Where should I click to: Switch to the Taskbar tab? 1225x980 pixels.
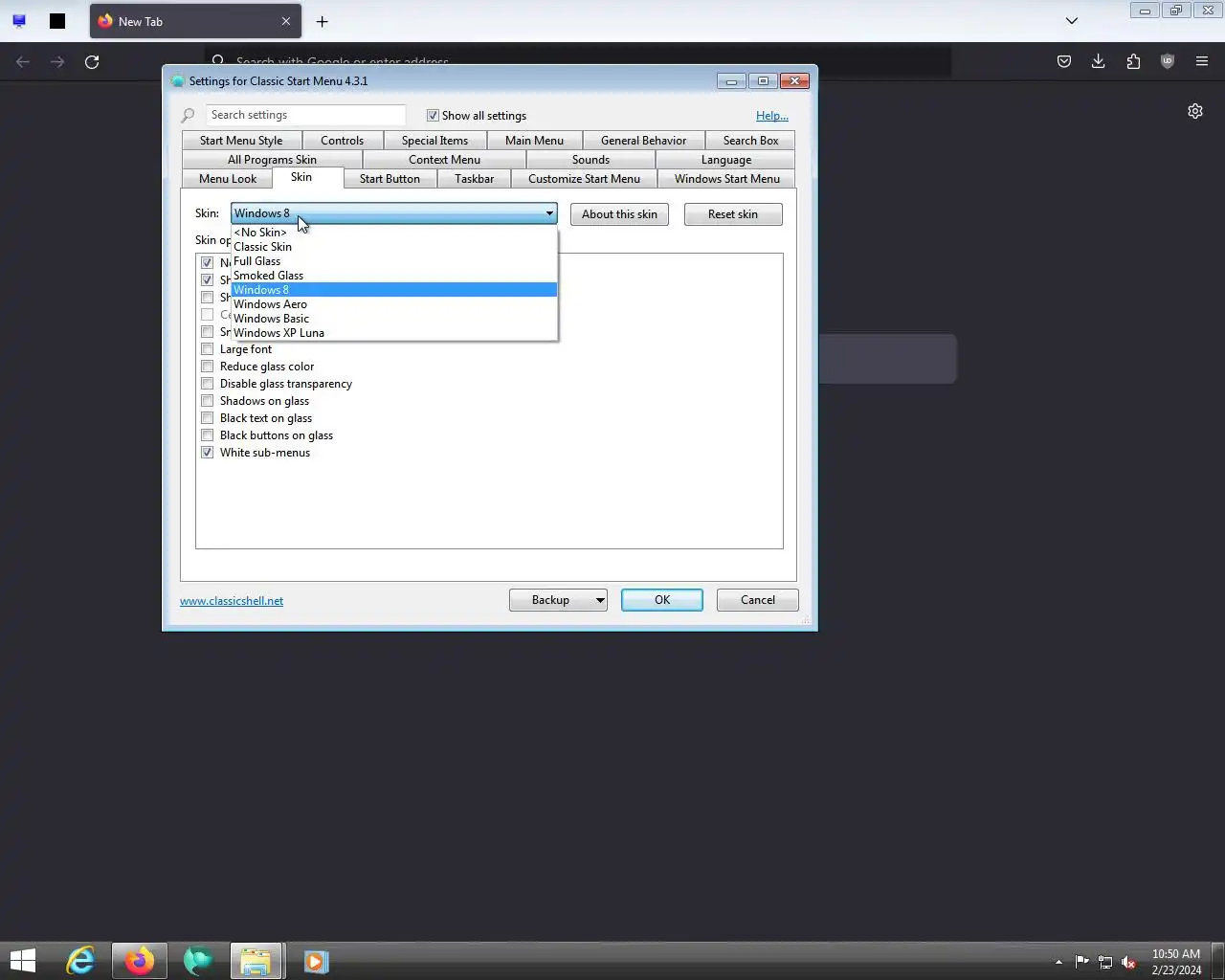click(x=474, y=179)
